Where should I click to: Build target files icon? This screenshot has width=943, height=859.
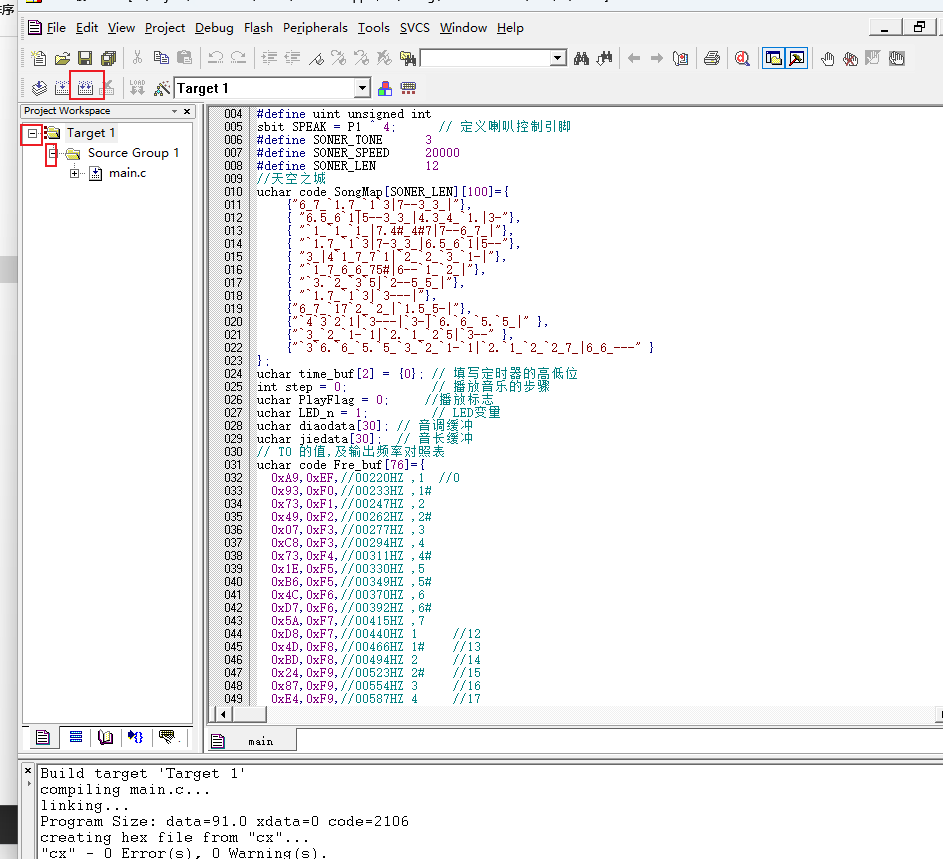[x=62, y=88]
